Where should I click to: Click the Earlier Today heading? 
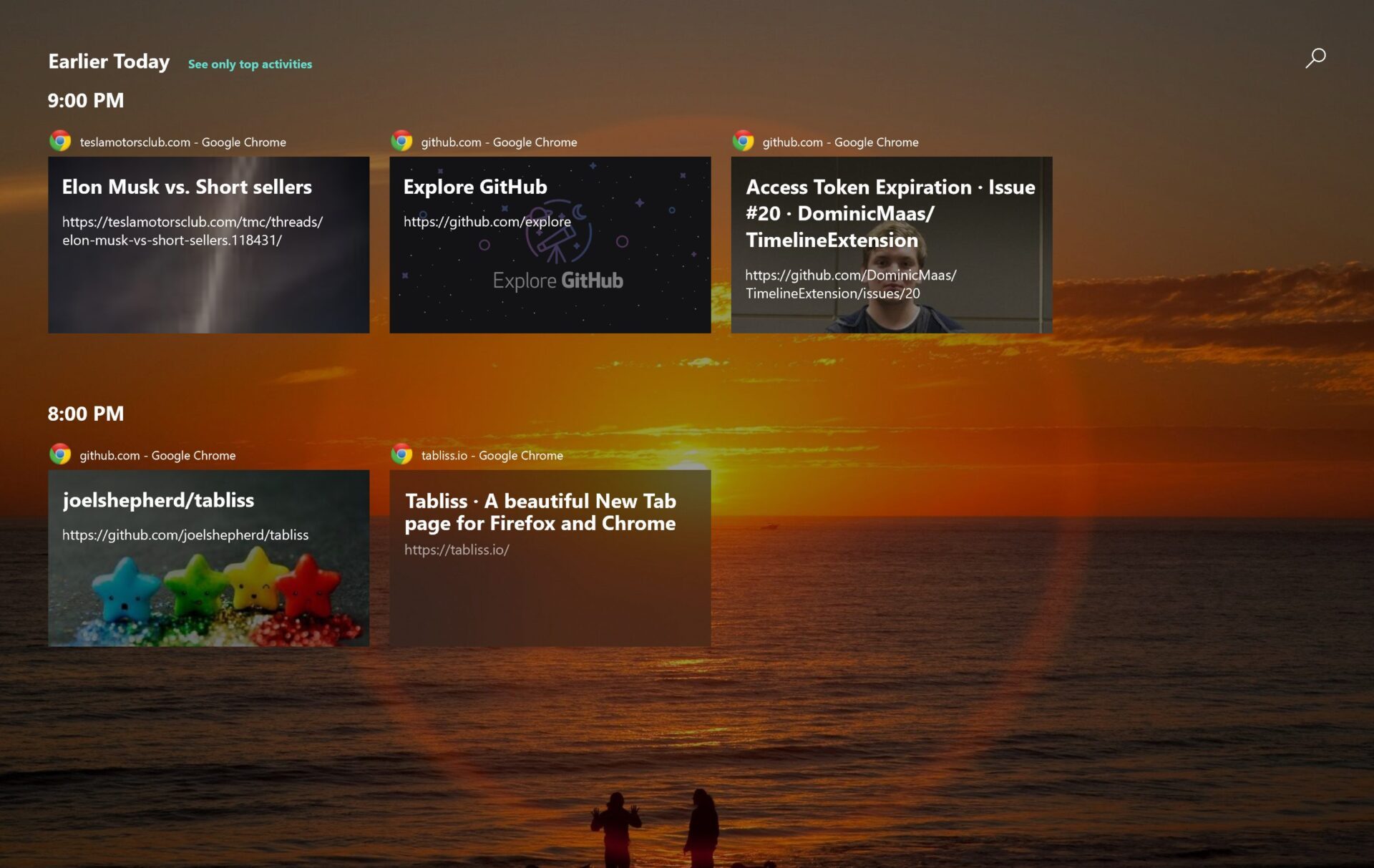109,62
